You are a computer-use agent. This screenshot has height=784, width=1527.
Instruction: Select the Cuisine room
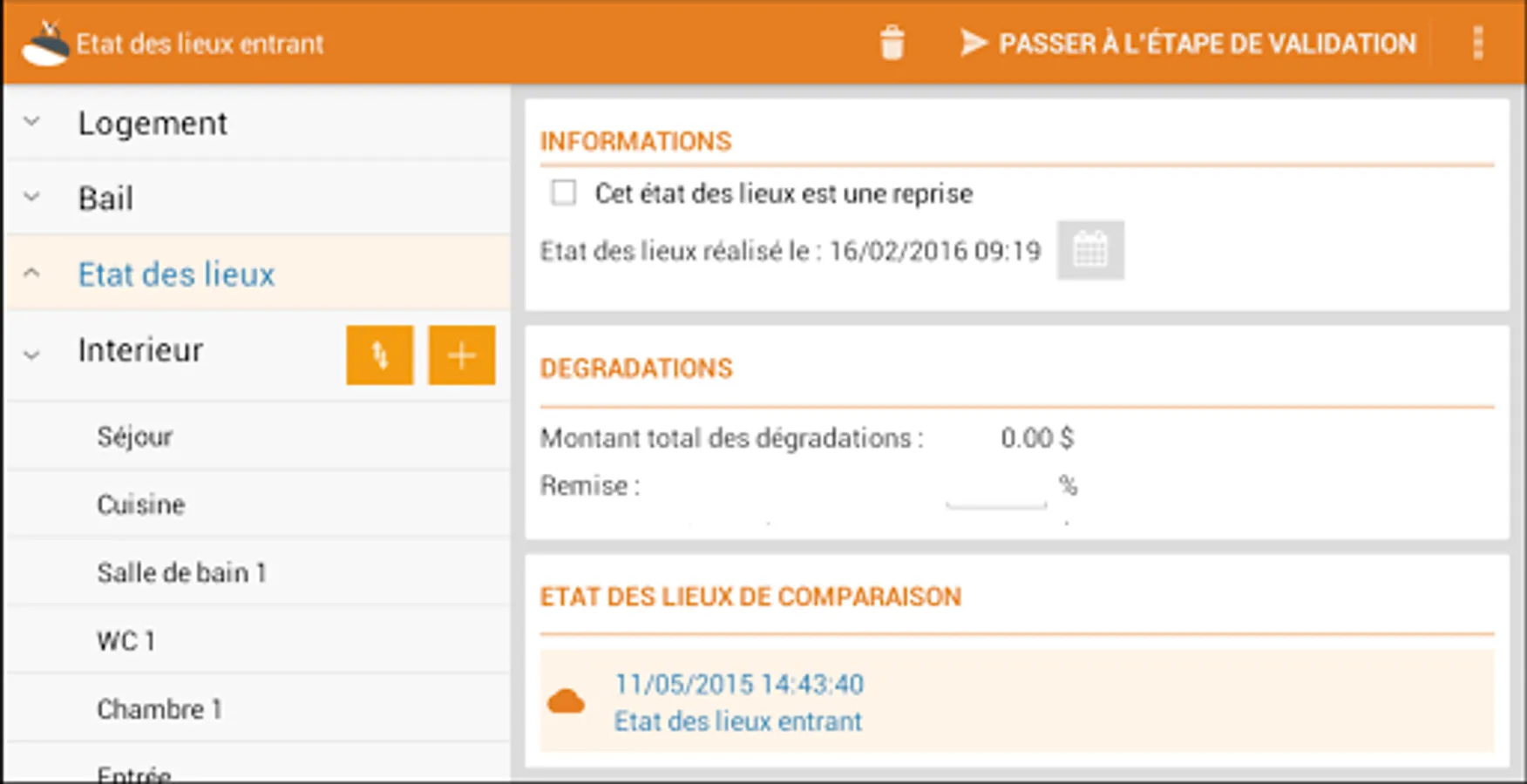click(x=140, y=504)
